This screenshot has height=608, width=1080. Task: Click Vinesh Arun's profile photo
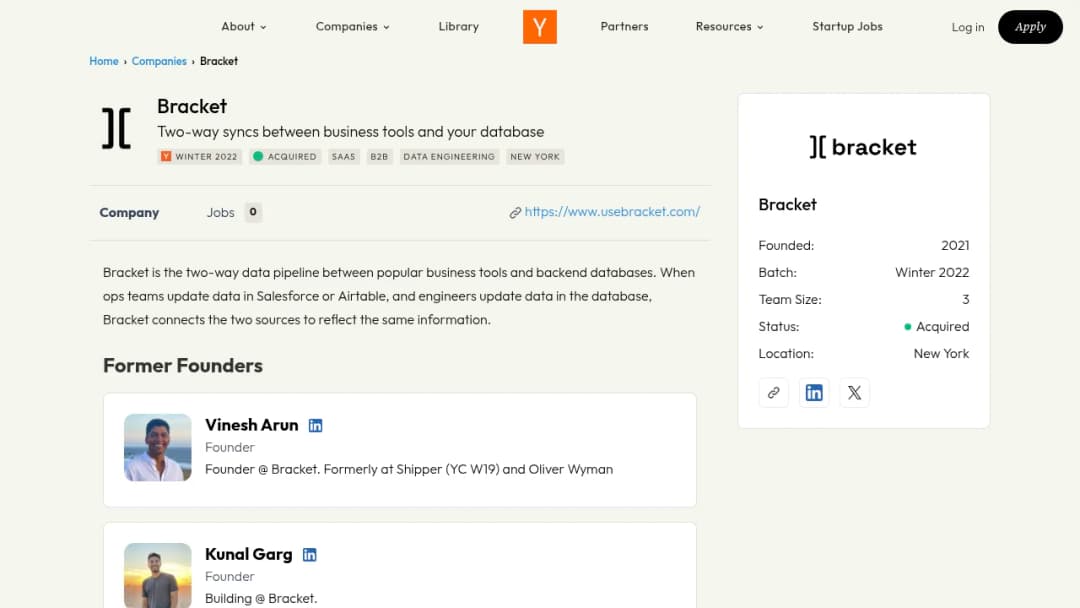click(x=158, y=448)
